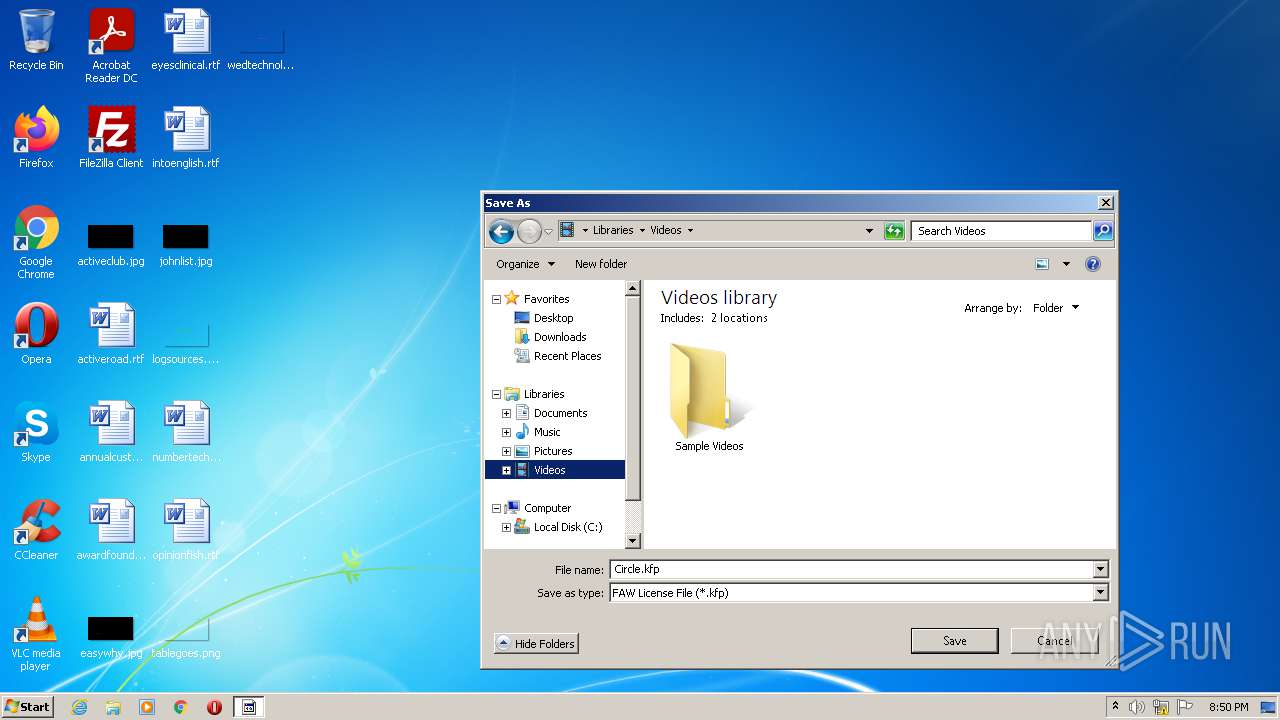Open the Organize dropdown menu

(x=525, y=264)
